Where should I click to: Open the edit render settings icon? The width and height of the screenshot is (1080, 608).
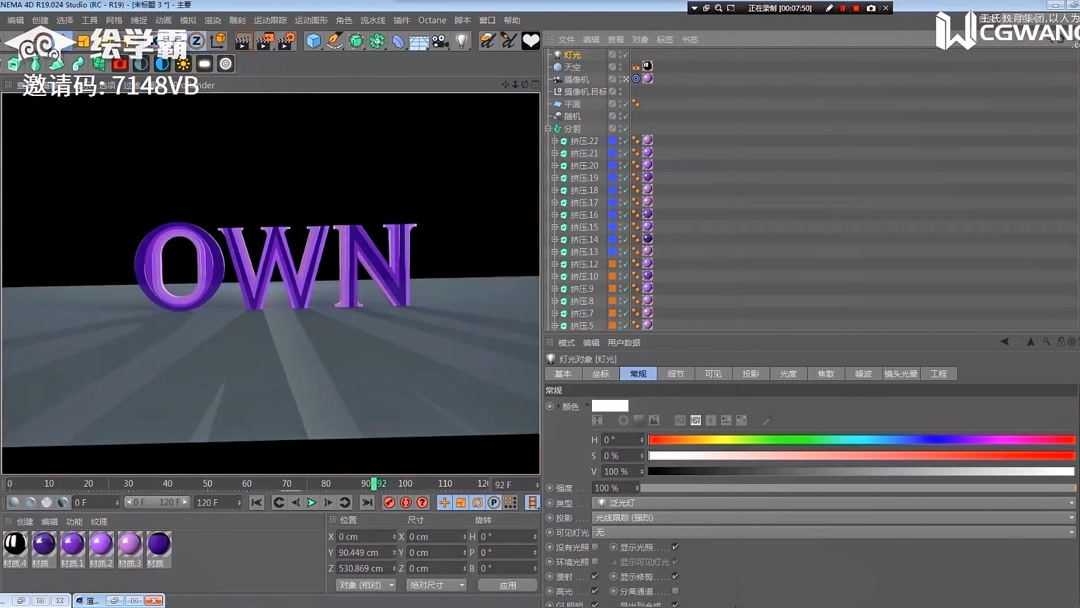click(x=283, y=40)
